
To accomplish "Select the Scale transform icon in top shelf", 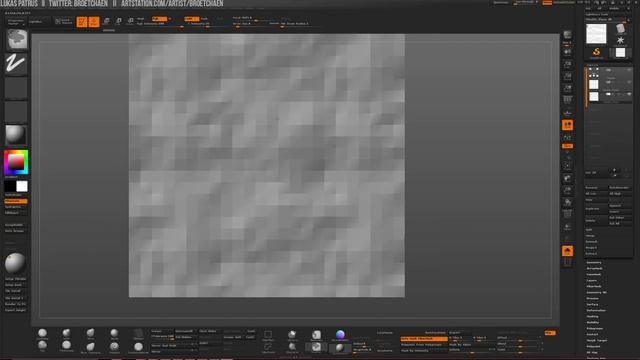I will (118, 21).
